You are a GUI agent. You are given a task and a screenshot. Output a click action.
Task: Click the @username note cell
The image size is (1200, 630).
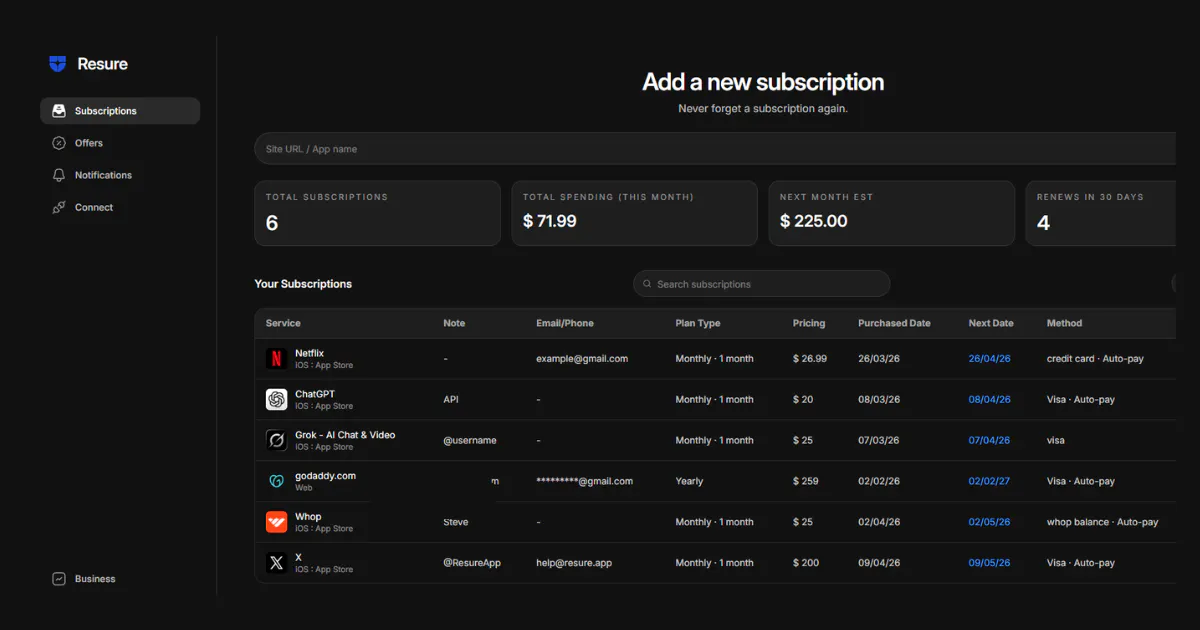(x=470, y=440)
